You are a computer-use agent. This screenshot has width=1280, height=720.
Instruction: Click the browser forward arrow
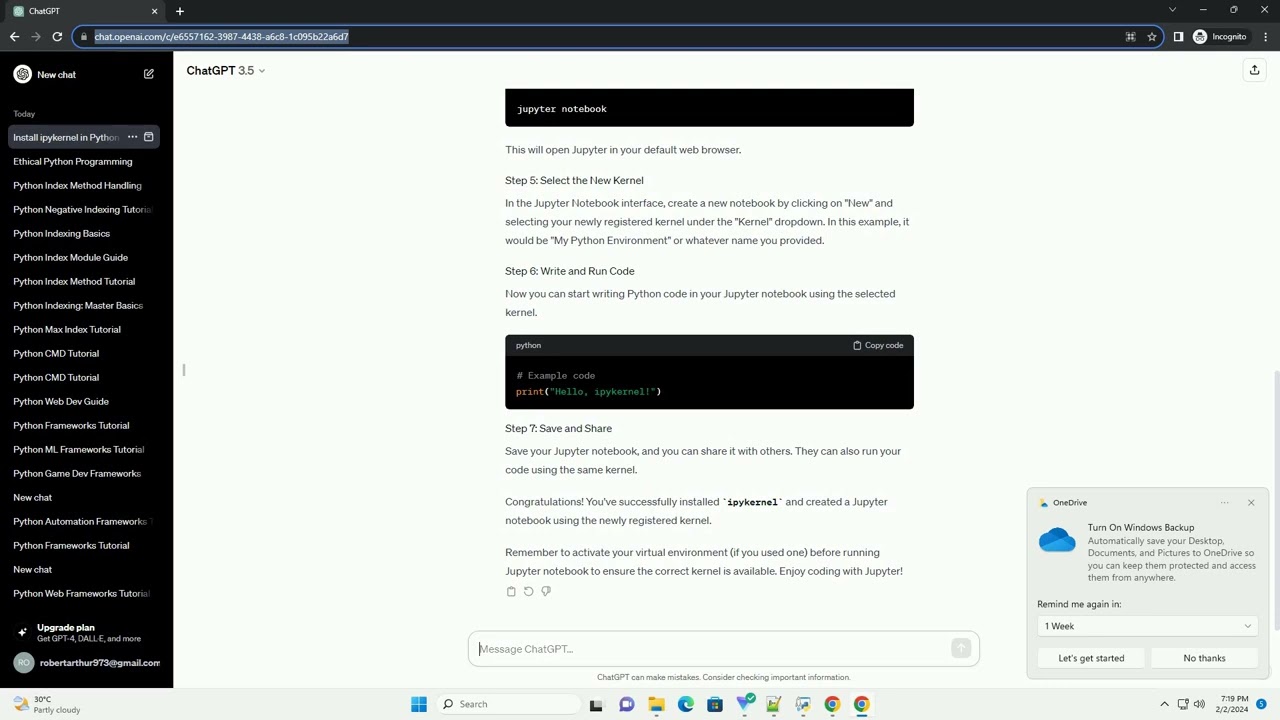point(36,37)
